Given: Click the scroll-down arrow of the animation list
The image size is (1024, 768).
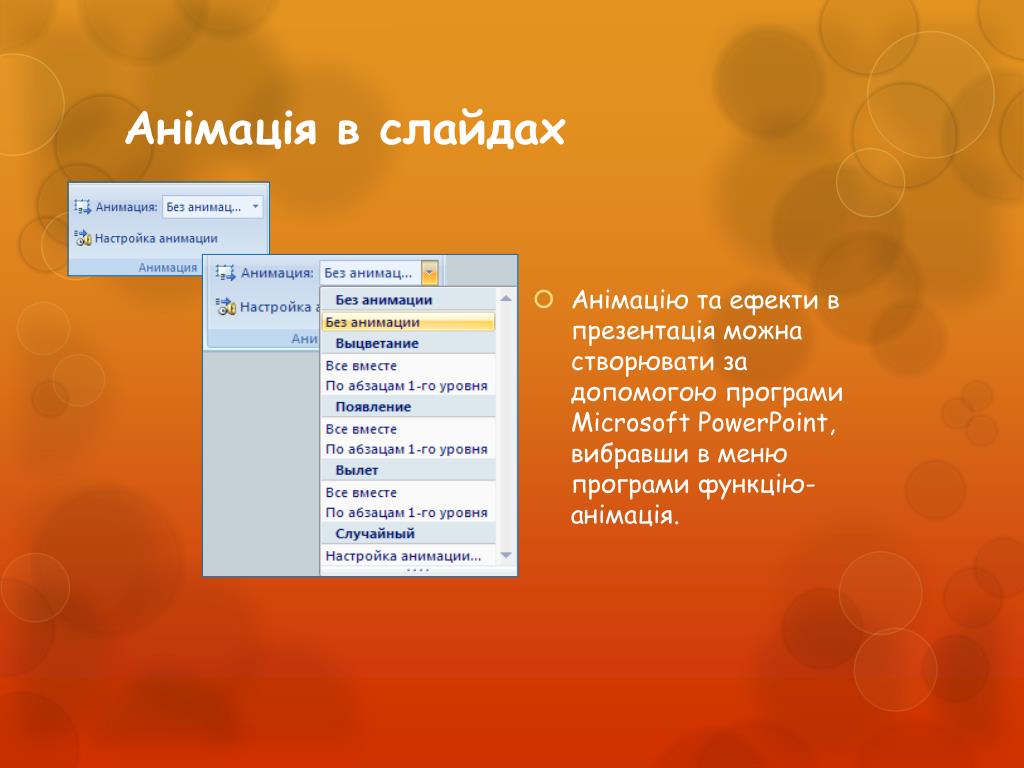Looking at the screenshot, I should pos(505,556).
